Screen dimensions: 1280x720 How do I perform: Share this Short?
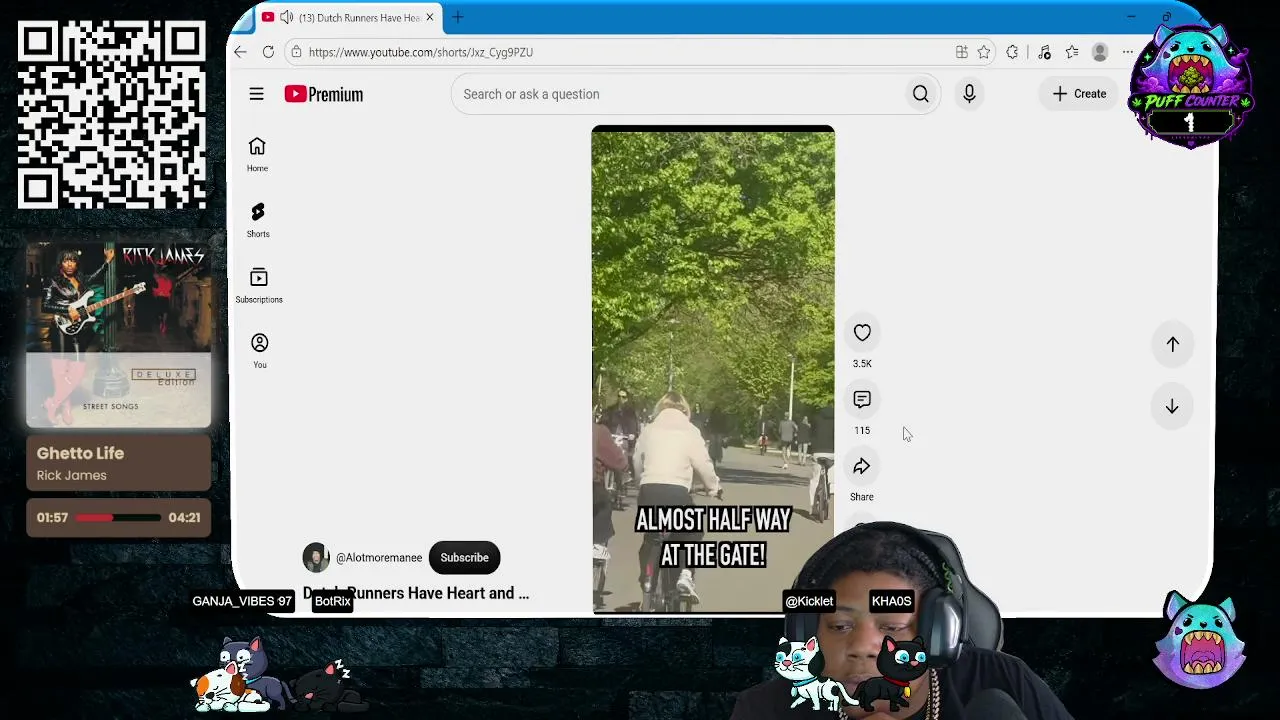[x=862, y=466]
